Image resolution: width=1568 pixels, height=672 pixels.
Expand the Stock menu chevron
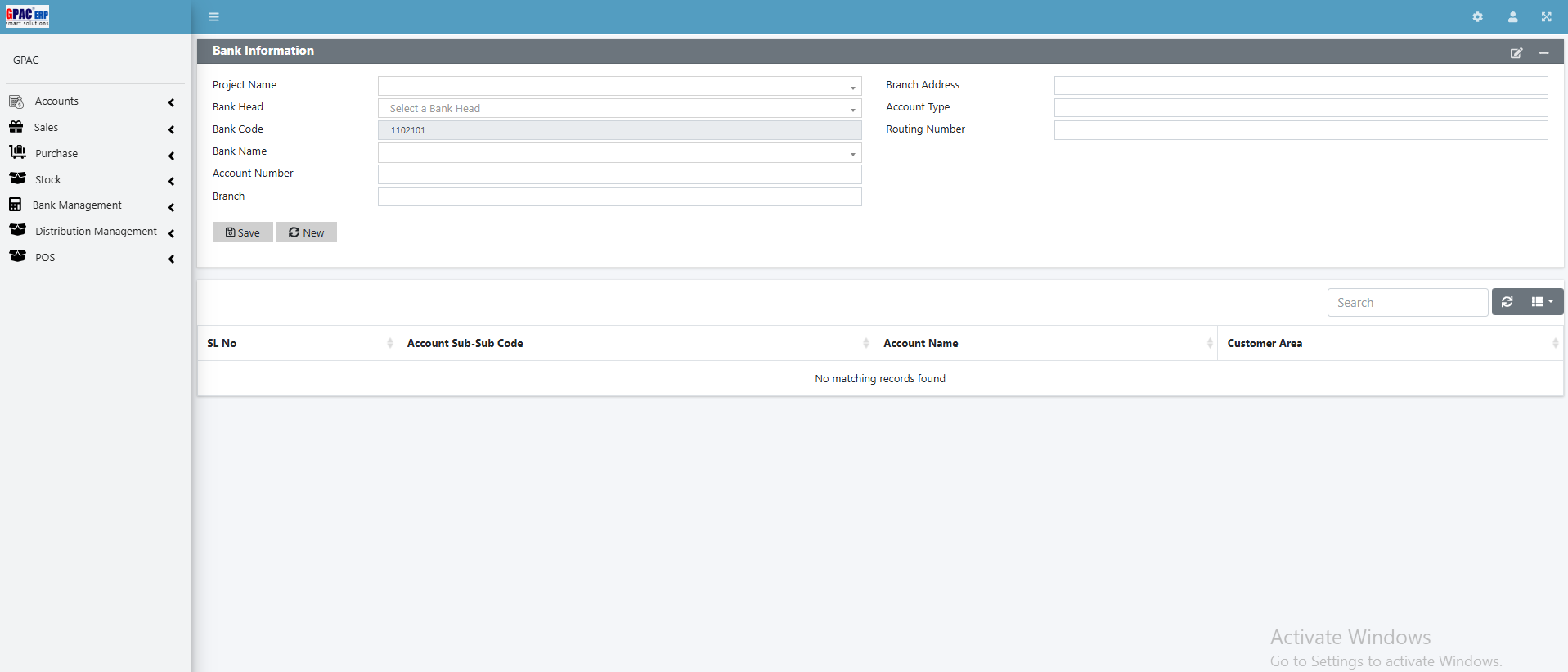pyautogui.click(x=171, y=181)
